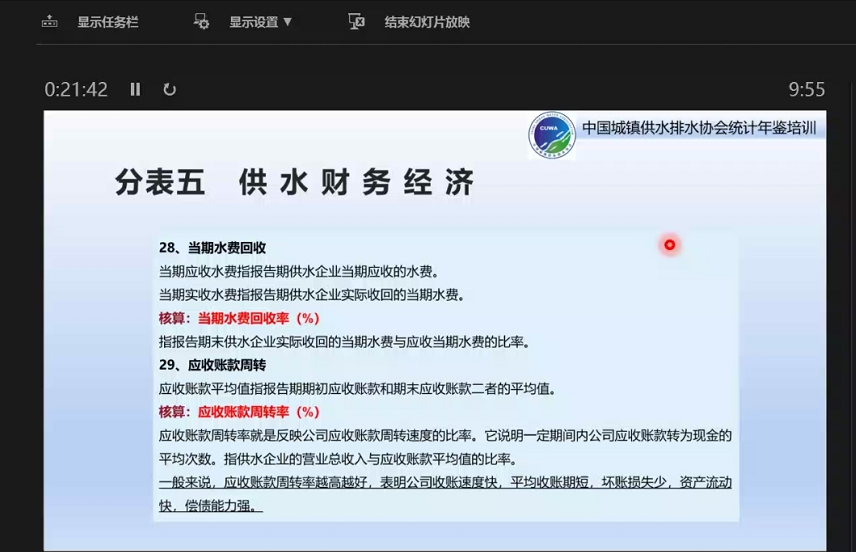Click the red laser pointer dot

click(669, 245)
